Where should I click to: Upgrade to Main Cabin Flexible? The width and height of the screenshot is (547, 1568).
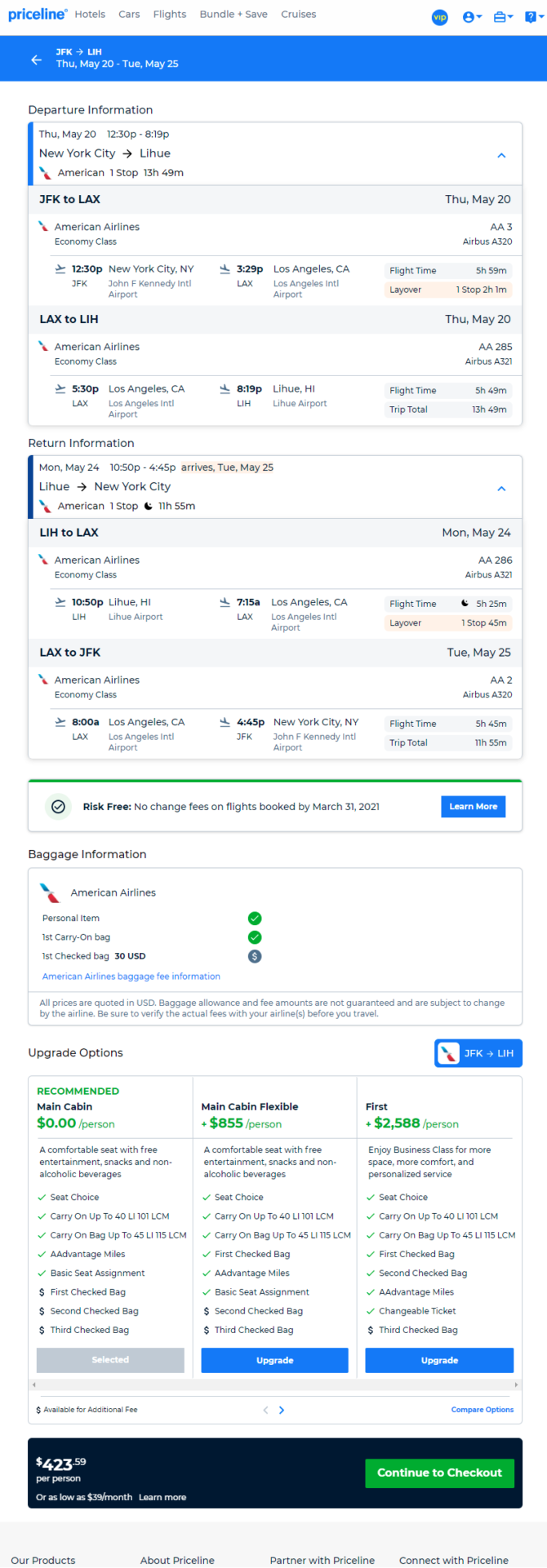pyautogui.click(x=274, y=1360)
